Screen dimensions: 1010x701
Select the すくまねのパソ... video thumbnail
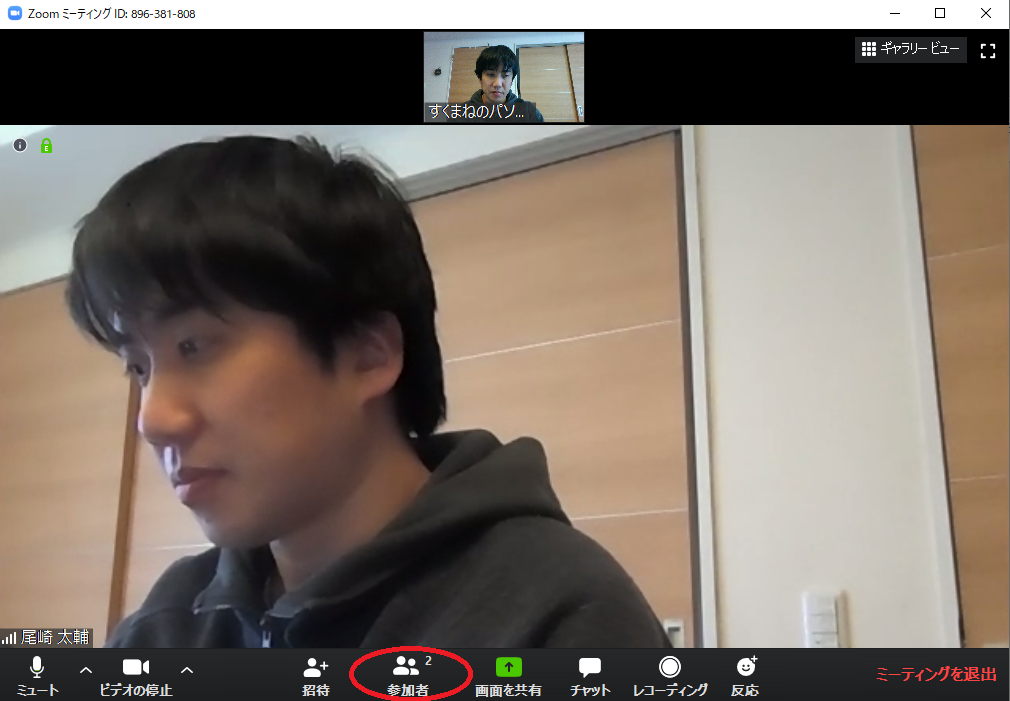coord(504,77)
